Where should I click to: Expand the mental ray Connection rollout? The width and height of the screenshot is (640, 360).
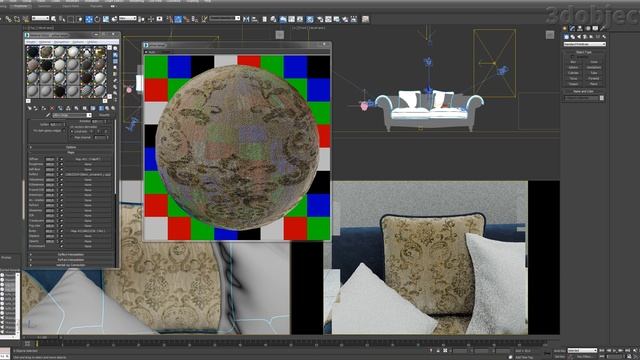(71, 265)
